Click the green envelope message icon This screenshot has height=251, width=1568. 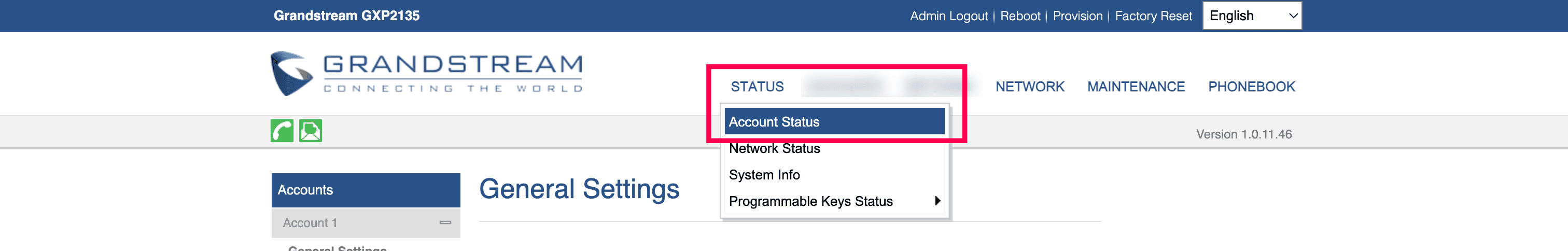[x=311, y=131]
